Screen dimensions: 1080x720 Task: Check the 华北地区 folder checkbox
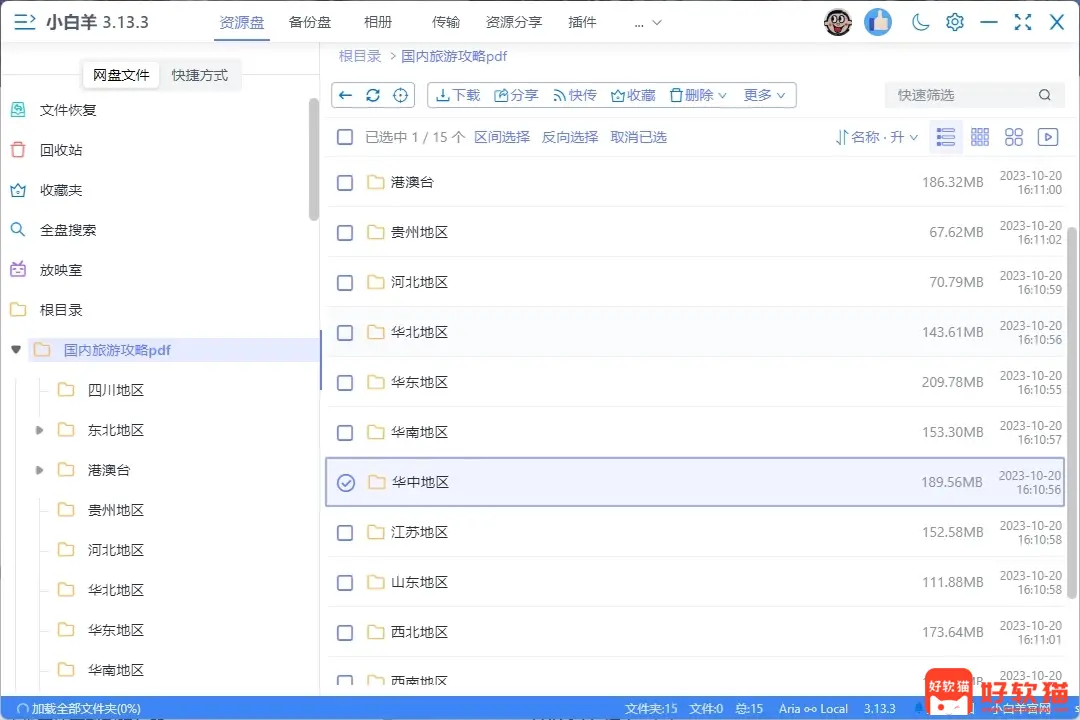tap(345, 333)
